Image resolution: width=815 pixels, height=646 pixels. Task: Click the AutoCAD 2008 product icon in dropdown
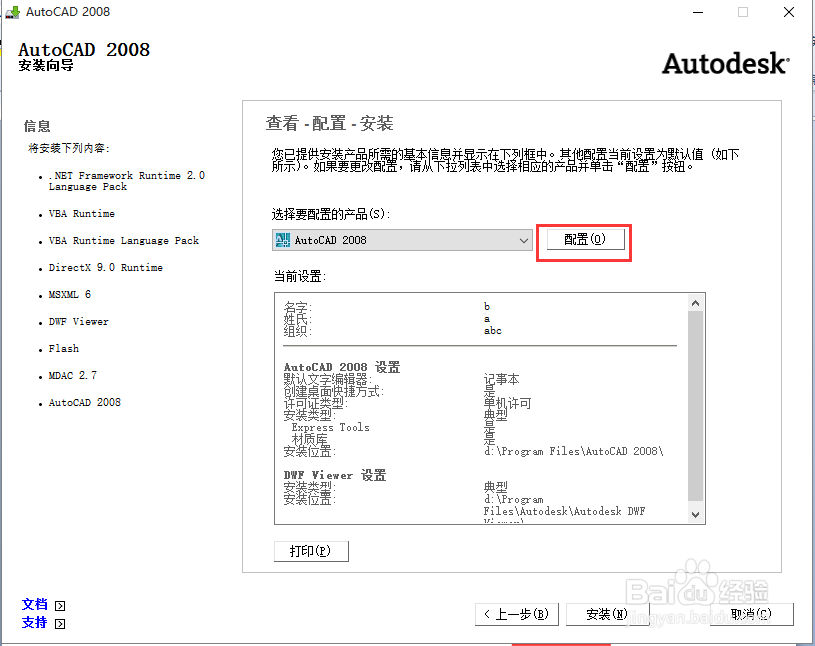pyautogui.click(x=282, y=240)
